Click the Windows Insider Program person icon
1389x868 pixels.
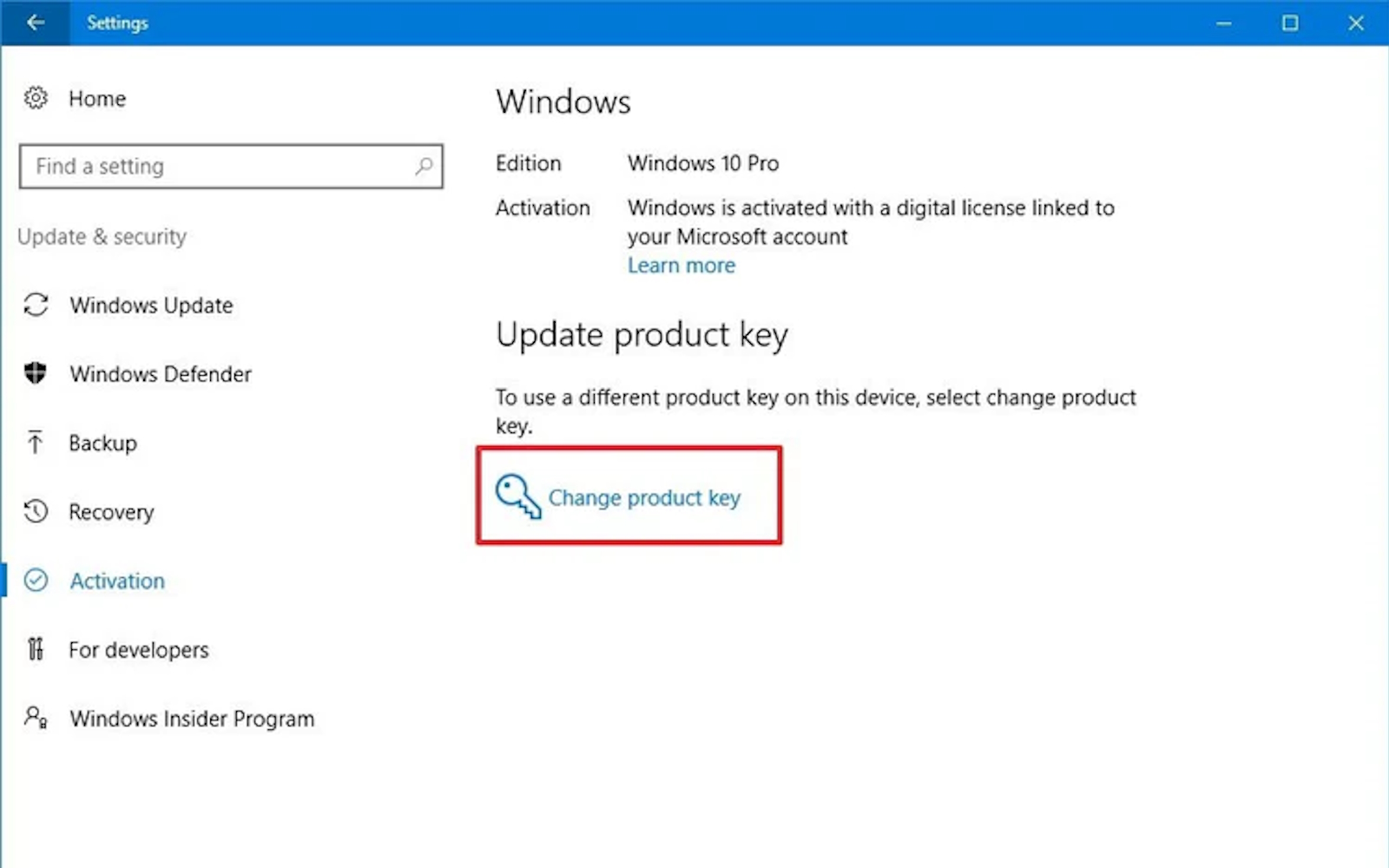(36, 717)
